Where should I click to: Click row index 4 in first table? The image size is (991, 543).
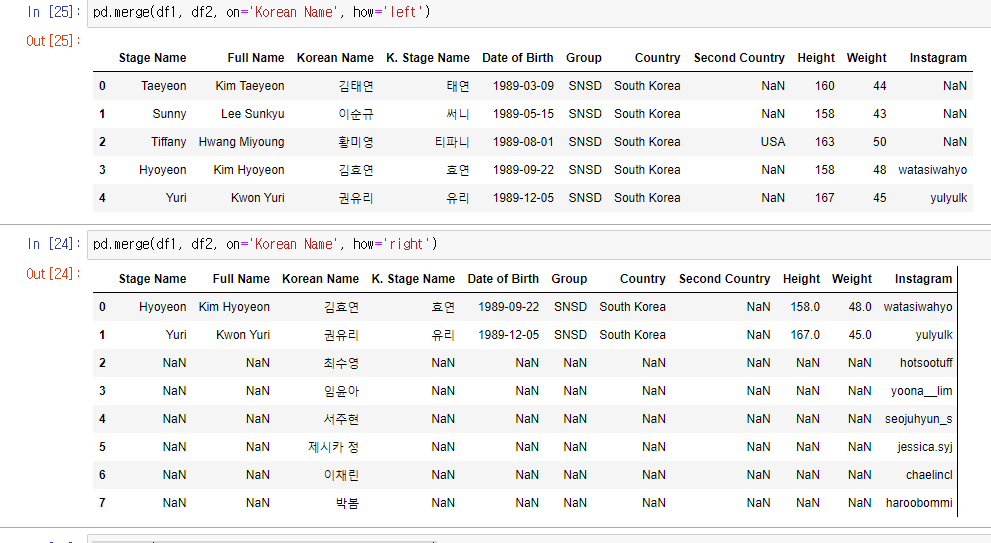coord(102,198)
